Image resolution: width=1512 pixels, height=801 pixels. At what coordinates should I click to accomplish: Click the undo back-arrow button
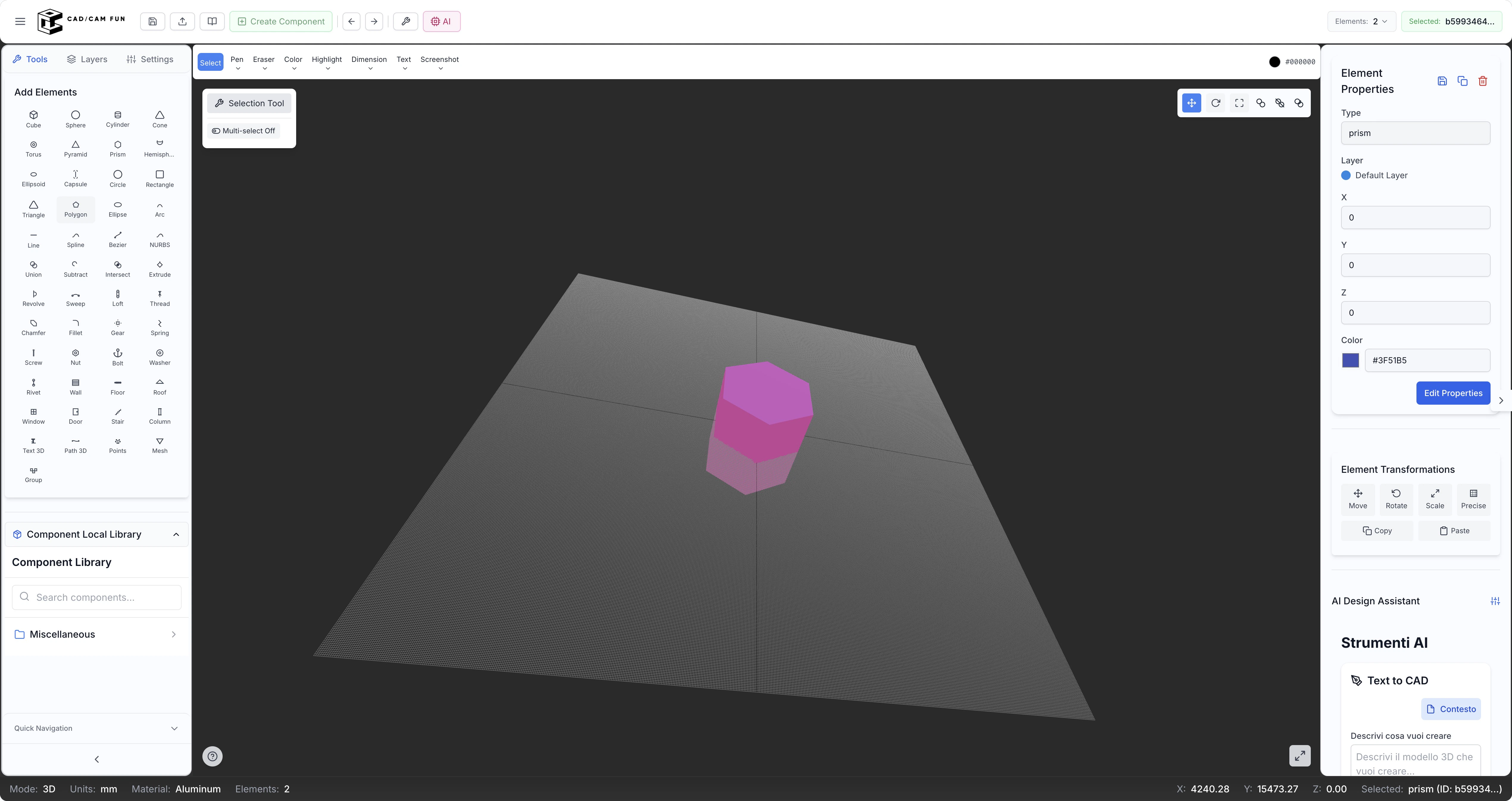pyautogui.click(x=352, y=22)
